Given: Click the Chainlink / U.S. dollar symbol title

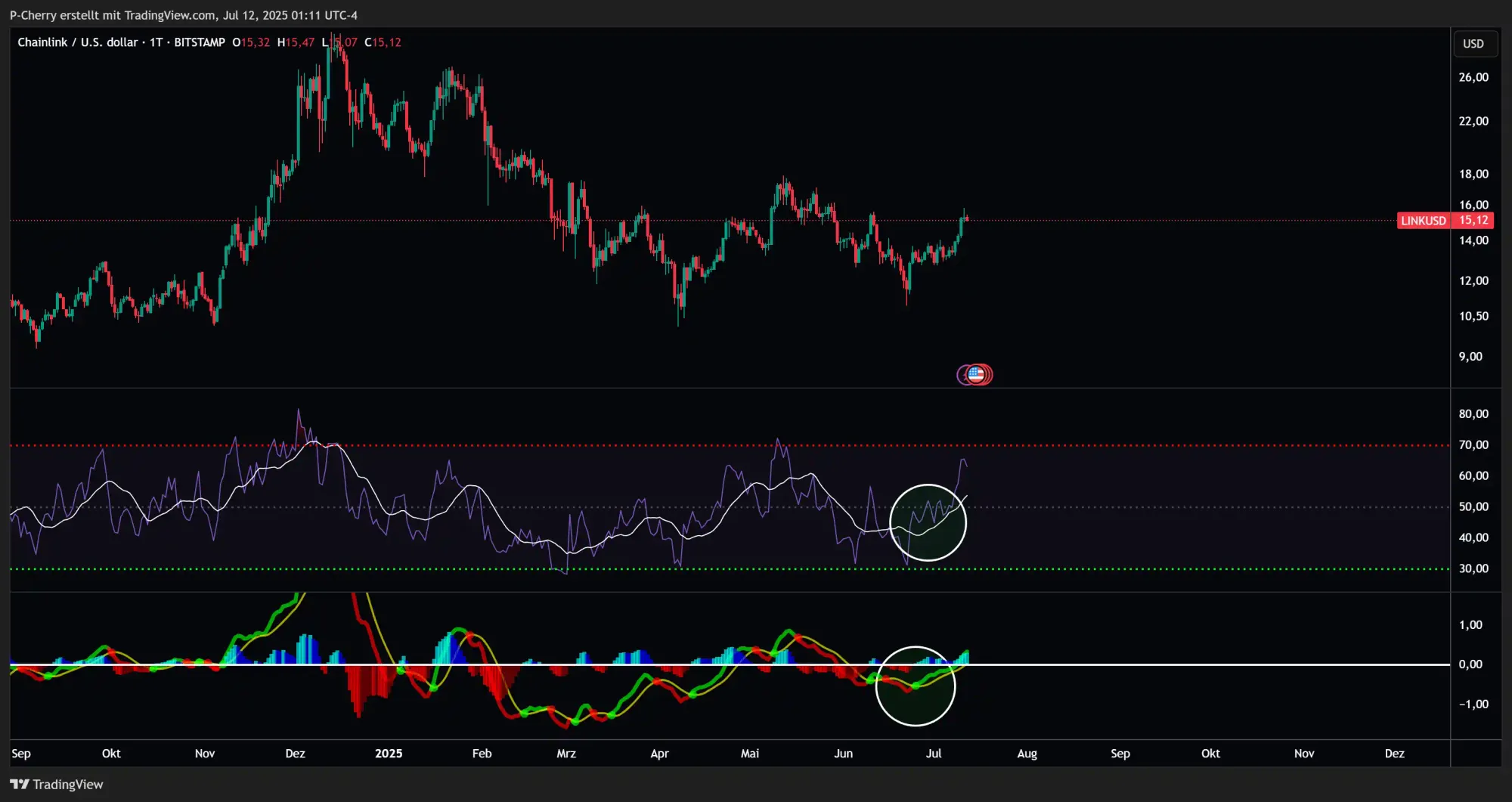Looking at the screenshot, I should 78,42.
